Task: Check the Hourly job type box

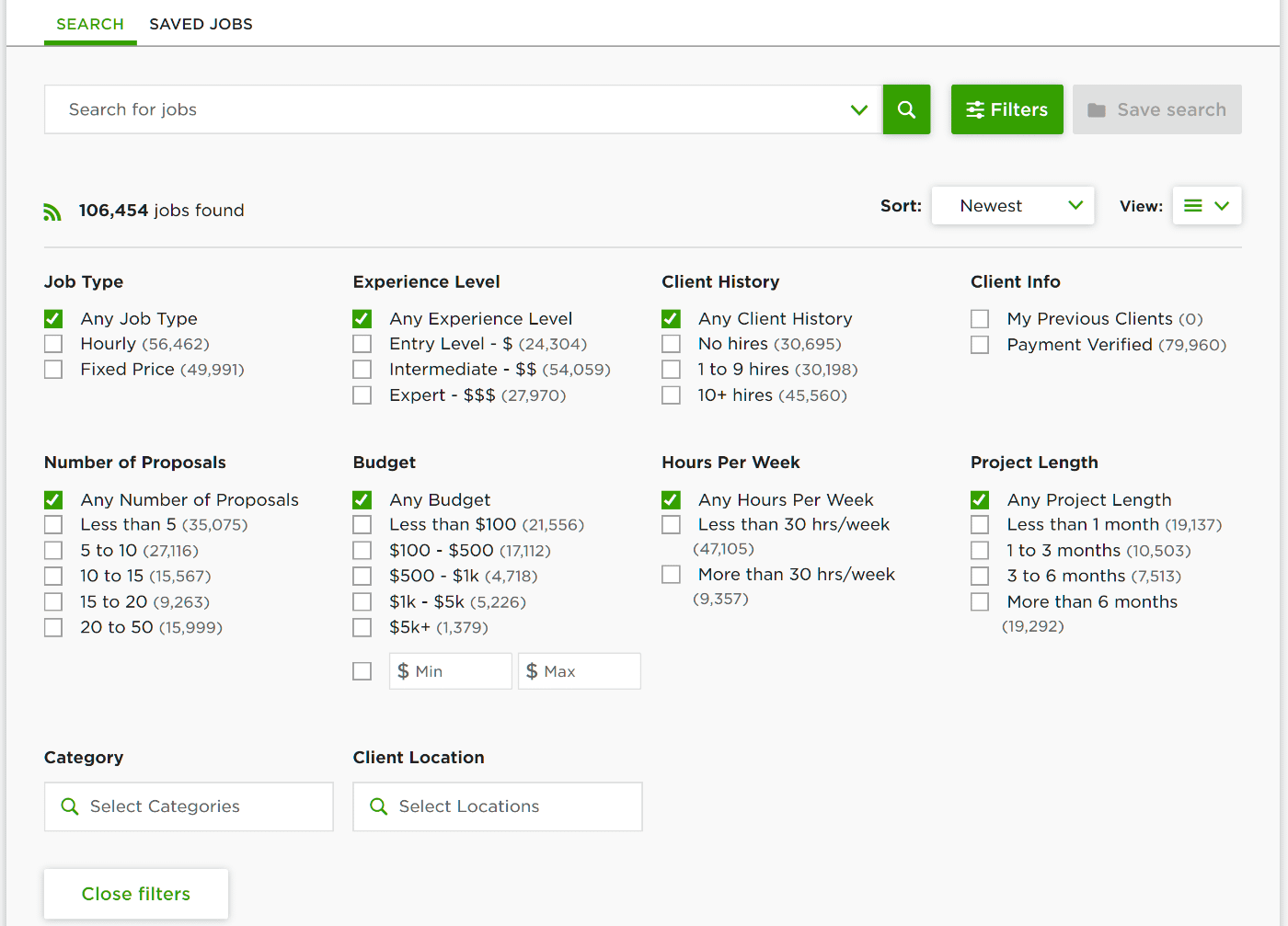Action: coord(53,344)
